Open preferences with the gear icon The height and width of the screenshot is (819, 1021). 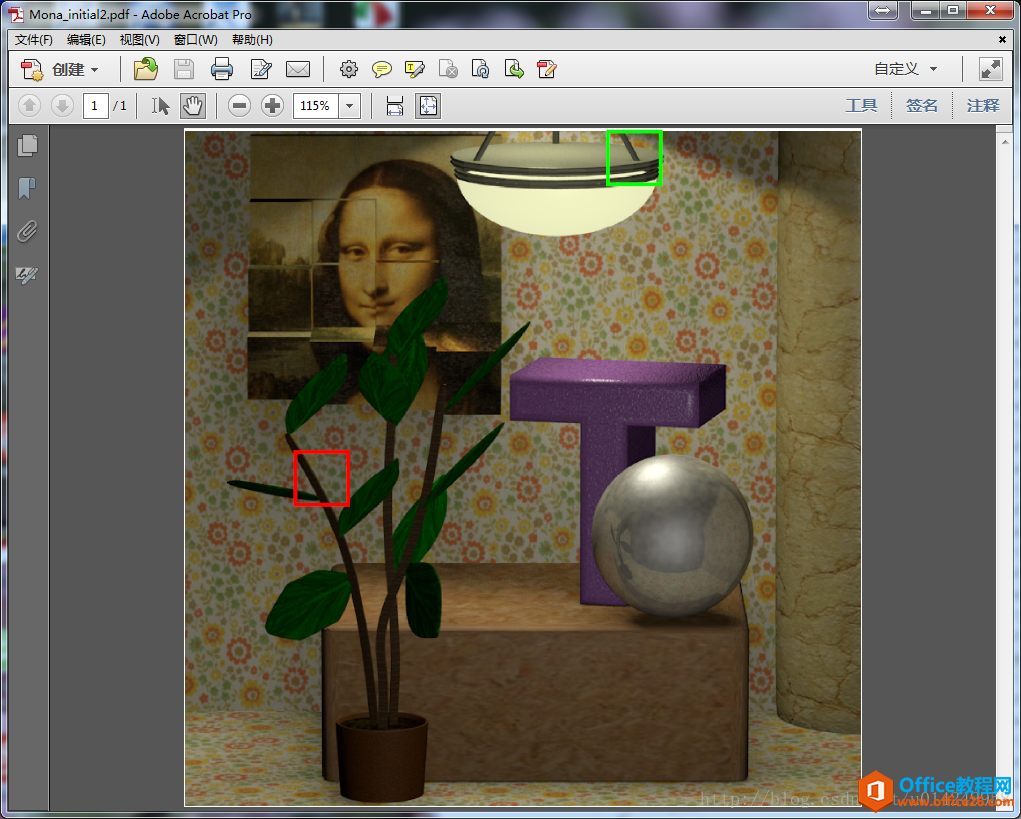(x=349, y=69)
